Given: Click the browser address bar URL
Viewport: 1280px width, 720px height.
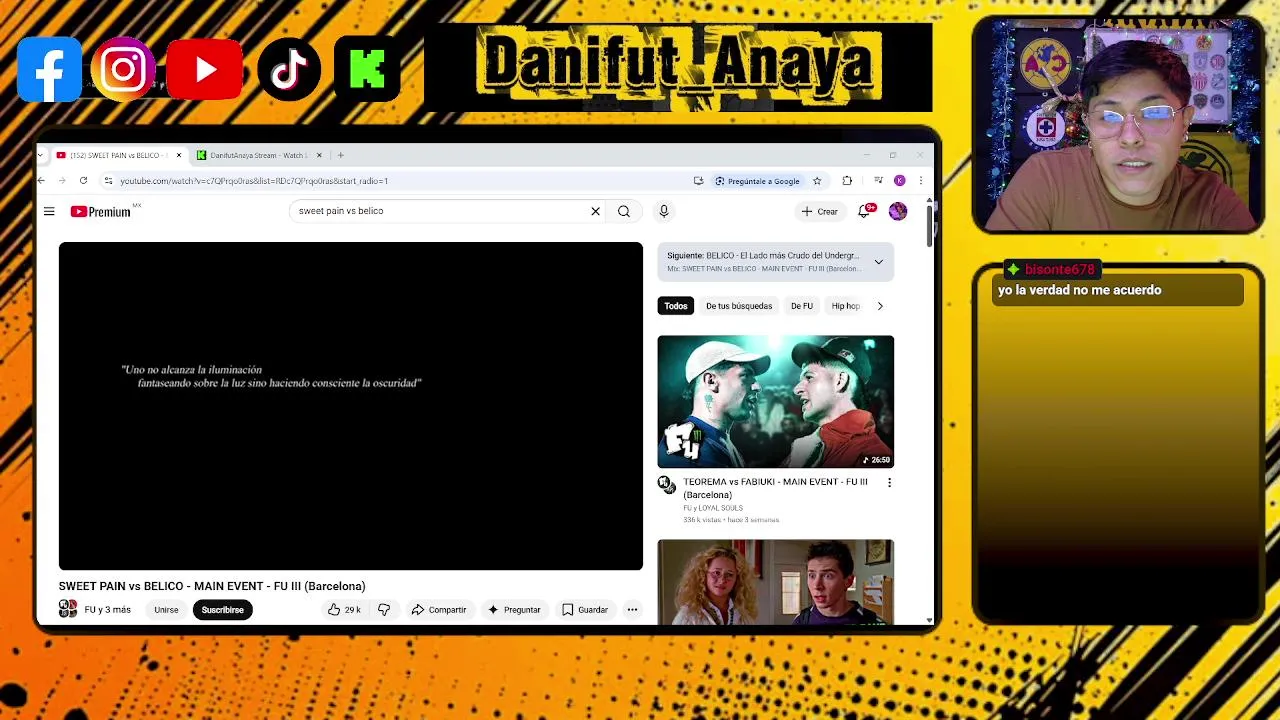Looking at the screenshot, I should [254, 181].
